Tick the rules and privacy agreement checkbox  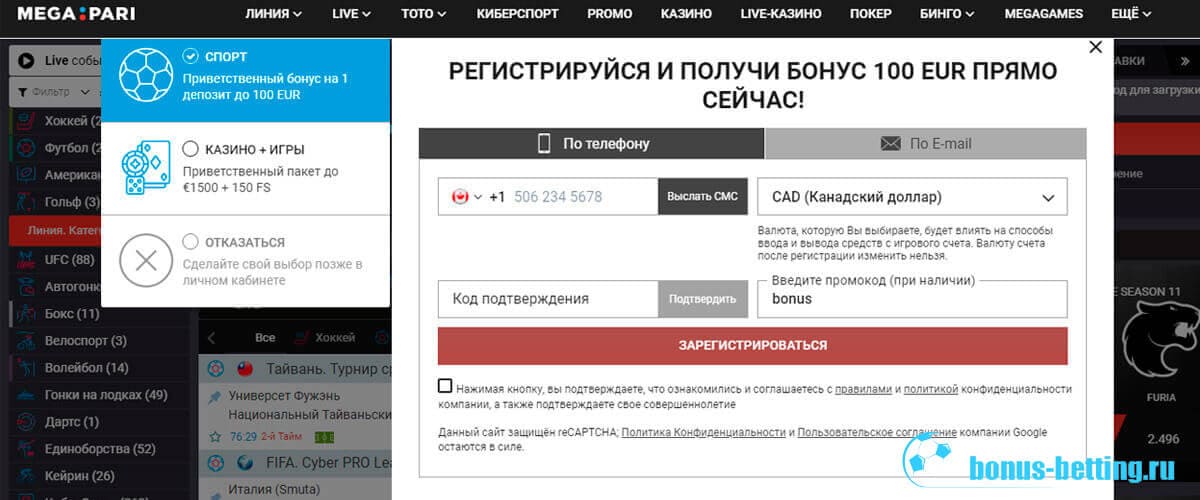tap(445, 387)
